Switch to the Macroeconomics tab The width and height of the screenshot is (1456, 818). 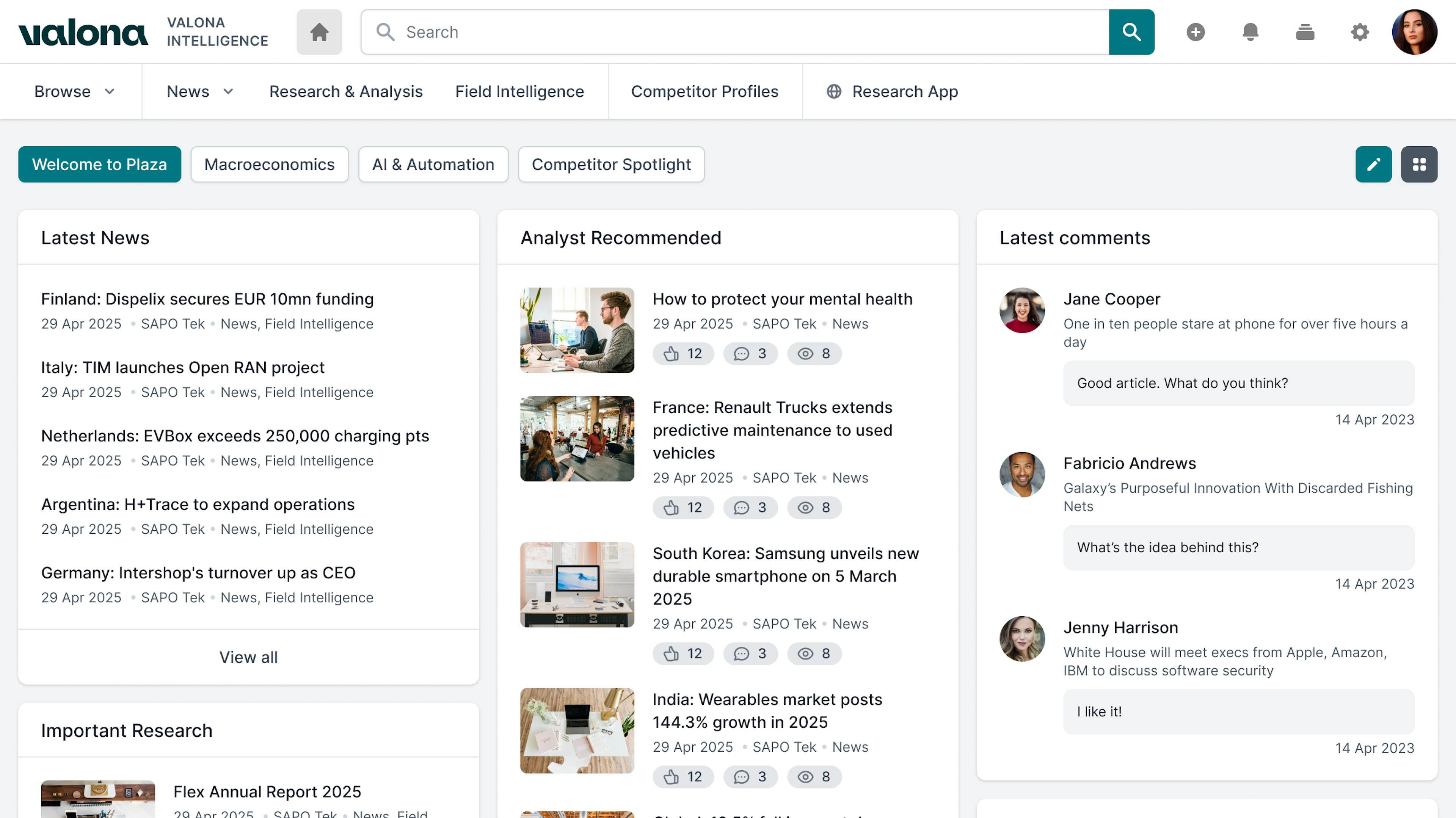269,165
